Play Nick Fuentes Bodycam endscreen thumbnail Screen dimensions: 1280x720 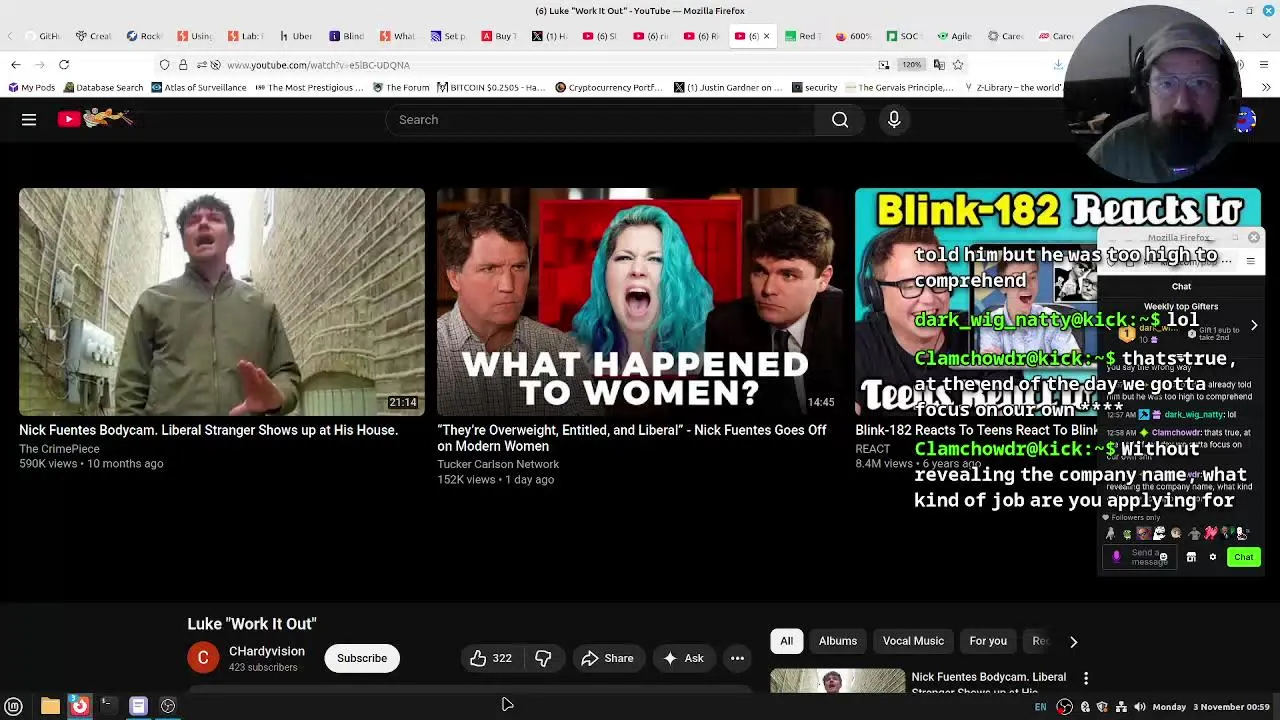222,302
